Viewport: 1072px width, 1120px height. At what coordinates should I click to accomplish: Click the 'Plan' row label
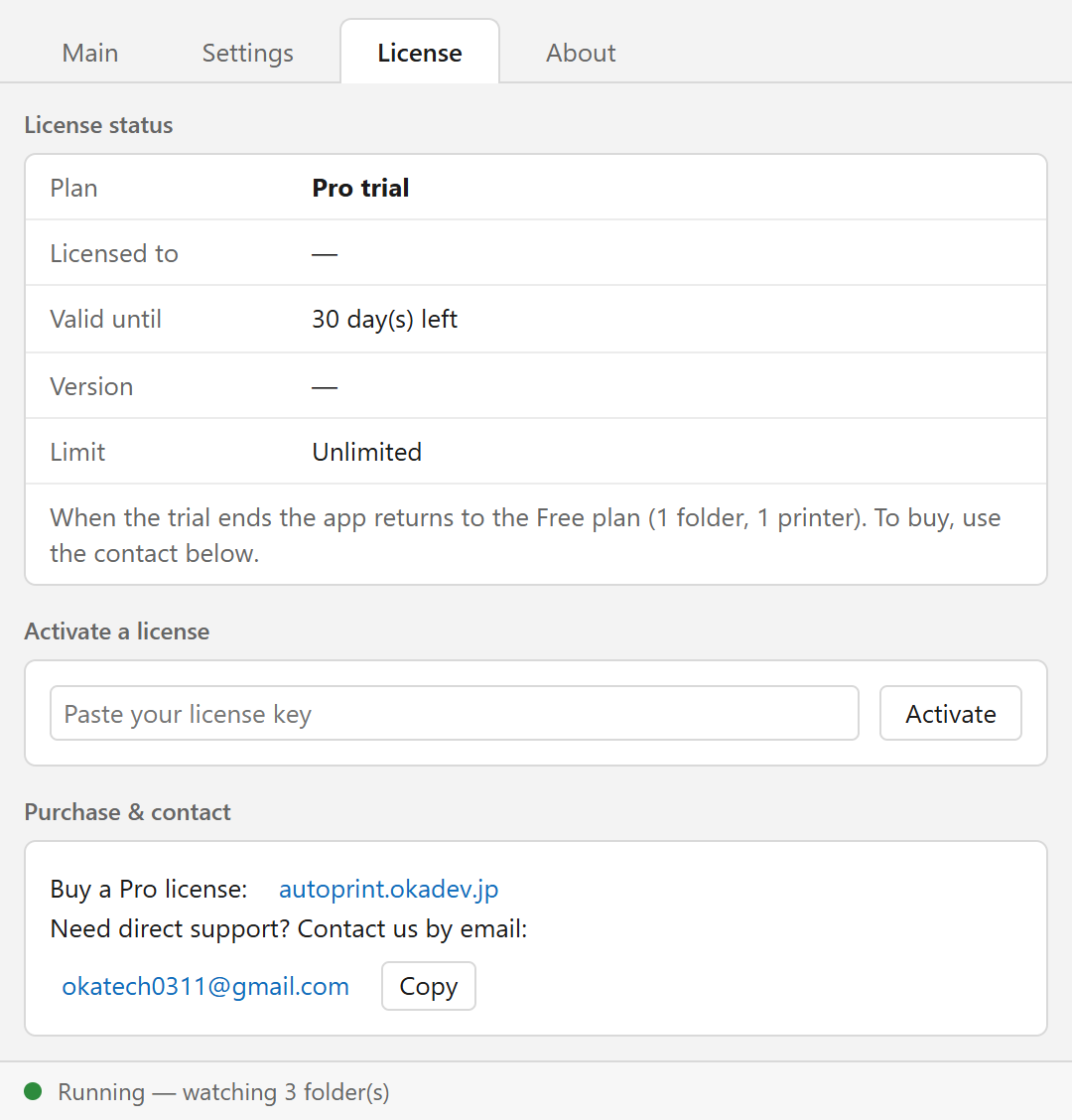73,188
